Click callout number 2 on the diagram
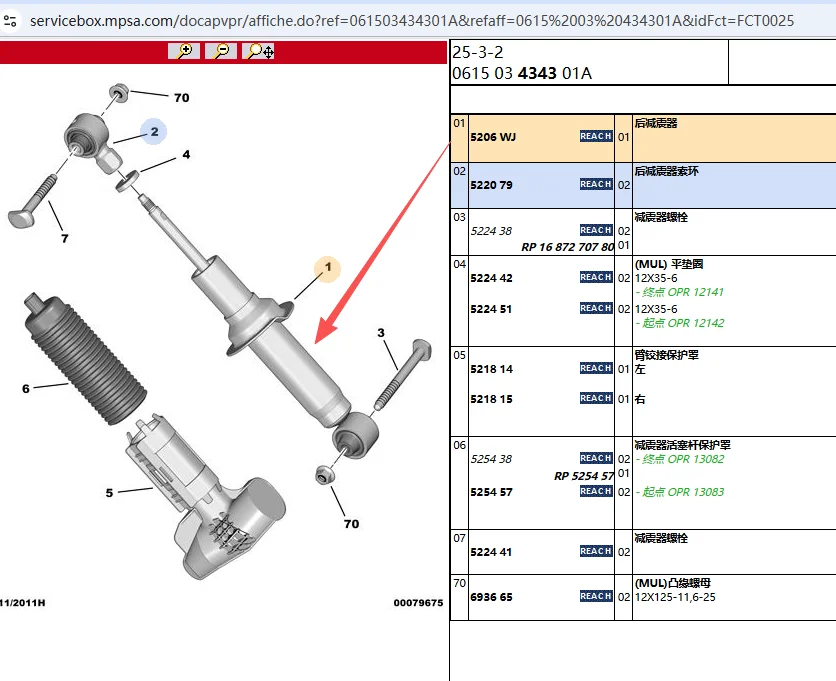The width and height of the screenshot is (836, 681). tap(154, 131)
